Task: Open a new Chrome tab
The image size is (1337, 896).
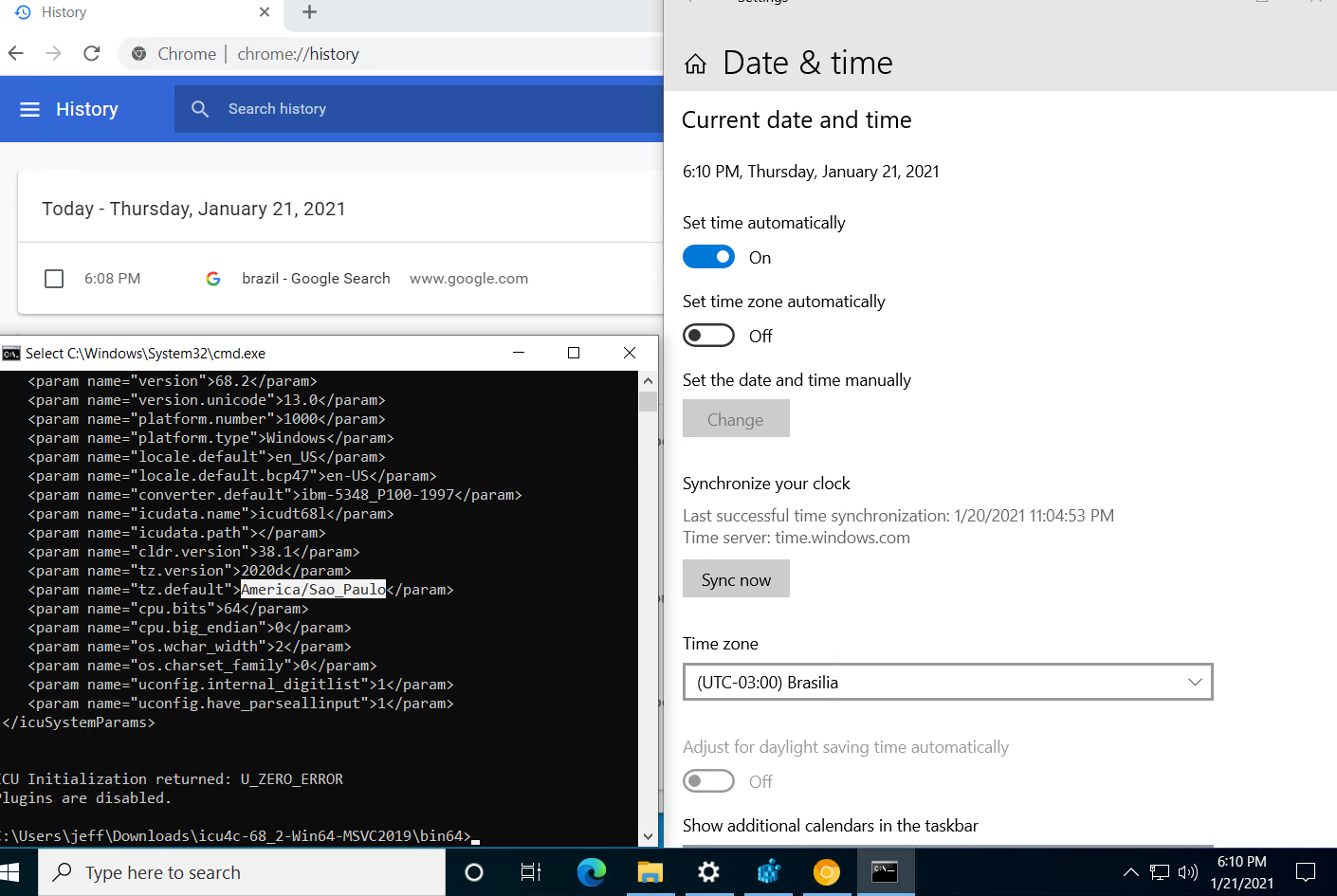Action: coord(309,12)
